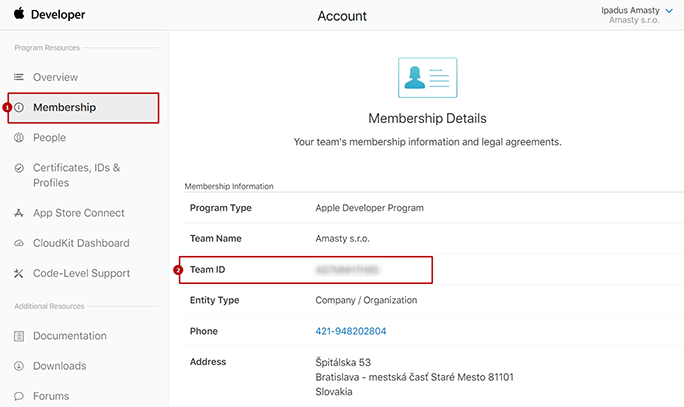The height and width of the screenshot is (407, 684).
Task: Click the Developer title text
Action: tap(58, 14)
